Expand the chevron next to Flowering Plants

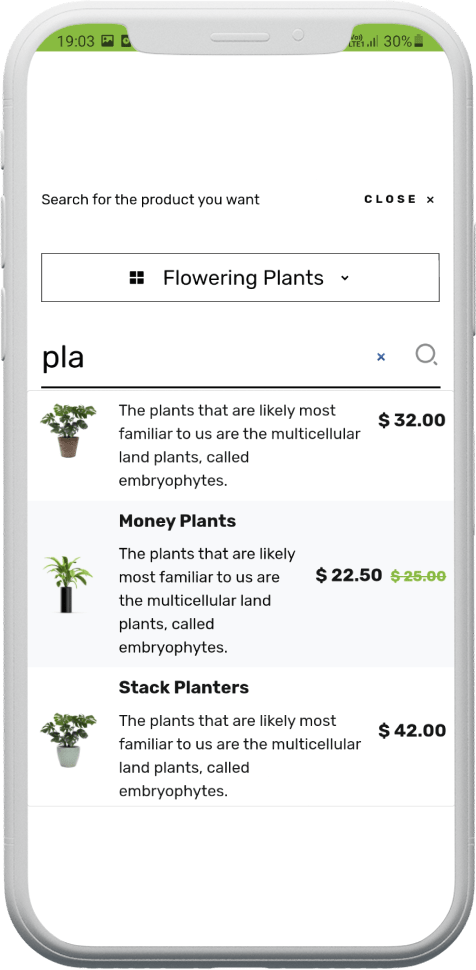click(x=345, y=278)
